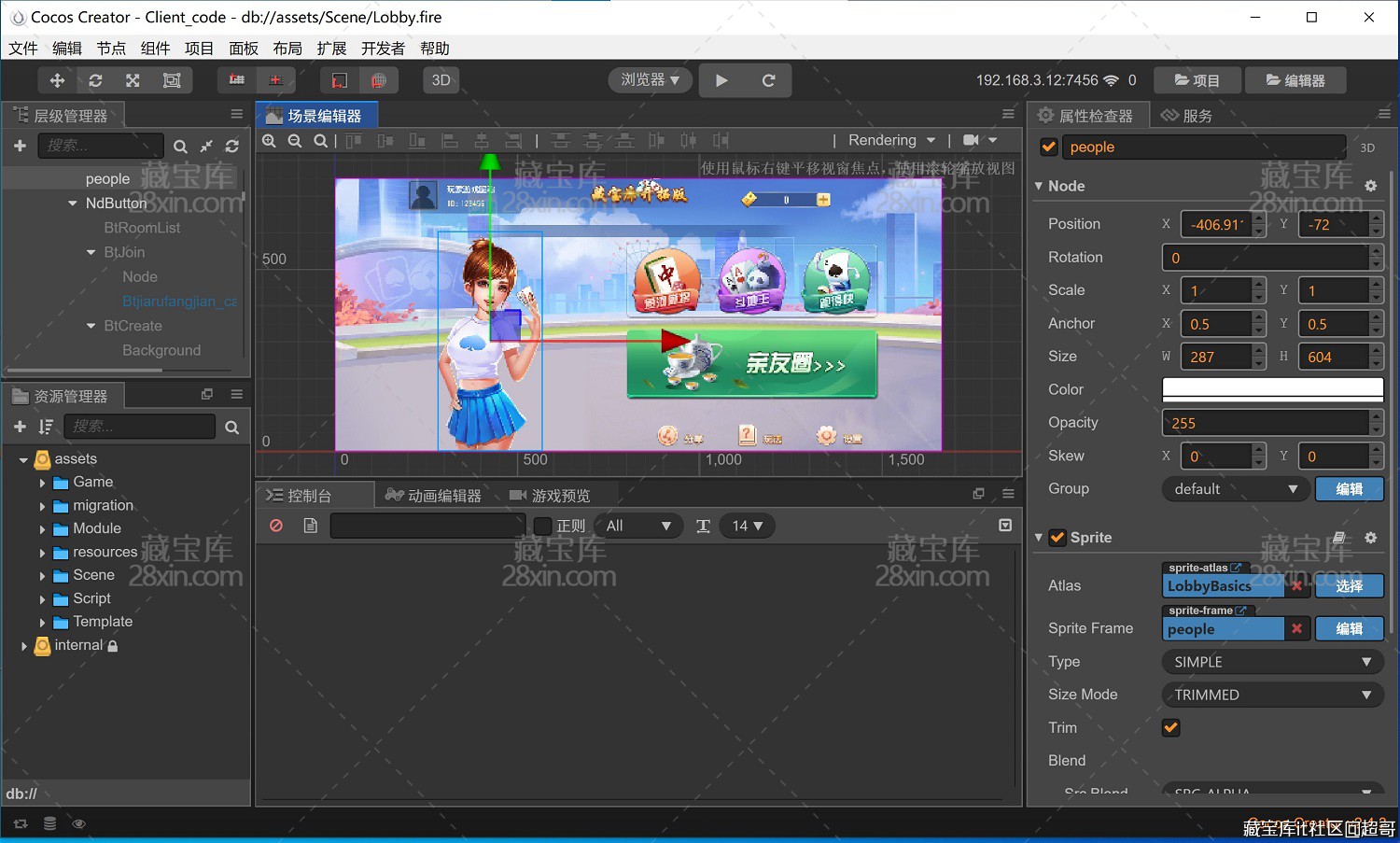Pick the node Color swatch

pyautogui.click(x=1272, y=389)
